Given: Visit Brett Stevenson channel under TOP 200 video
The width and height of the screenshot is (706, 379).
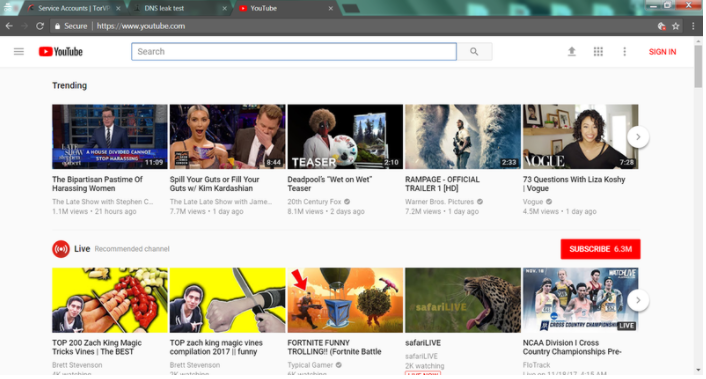Looking at the screenshot, I should tap(77, 365).
